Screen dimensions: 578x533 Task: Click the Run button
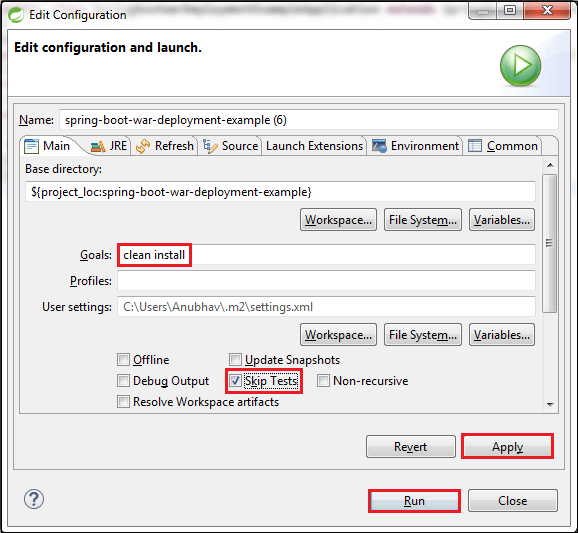pos(414,501)
